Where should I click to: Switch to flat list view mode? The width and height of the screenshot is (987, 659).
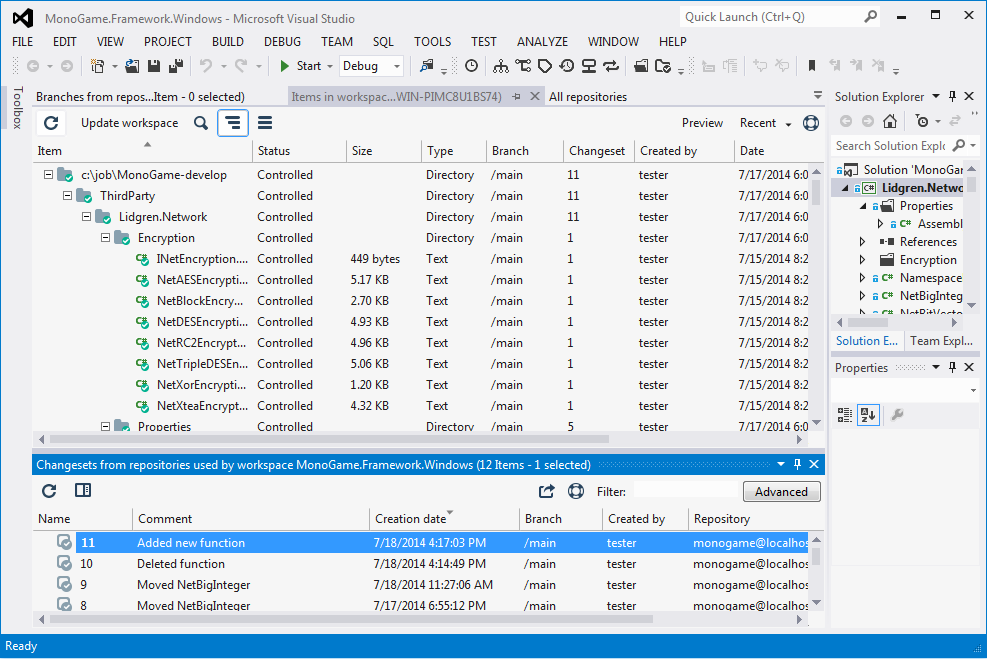click(265, 123)
